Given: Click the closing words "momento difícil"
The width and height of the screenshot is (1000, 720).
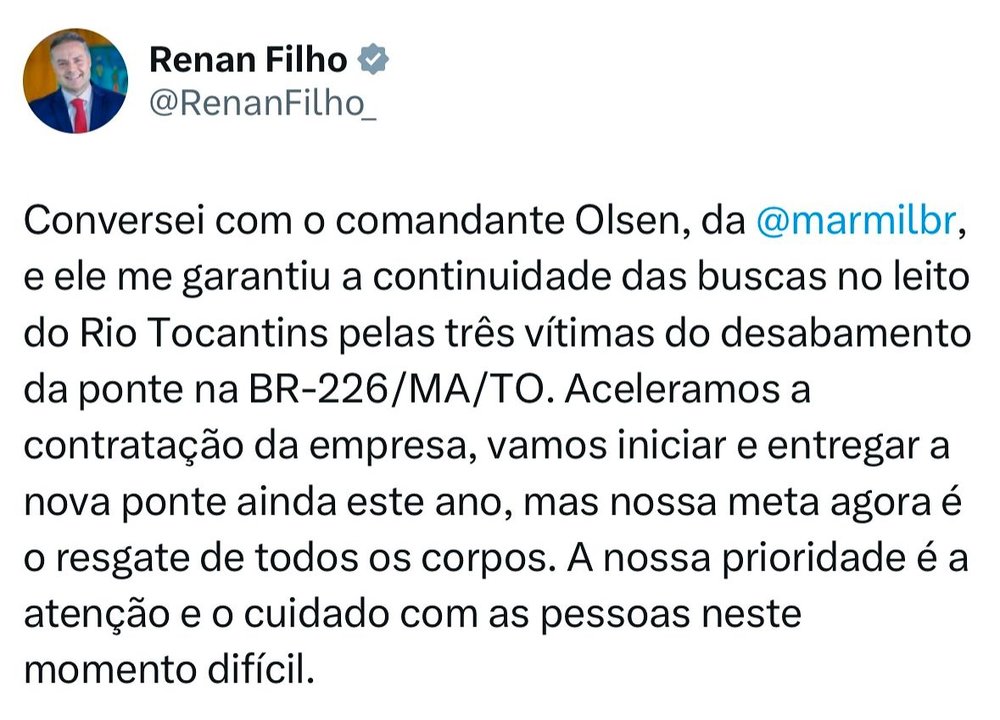Looking at the screenshot, I should [x=170, y=671].
